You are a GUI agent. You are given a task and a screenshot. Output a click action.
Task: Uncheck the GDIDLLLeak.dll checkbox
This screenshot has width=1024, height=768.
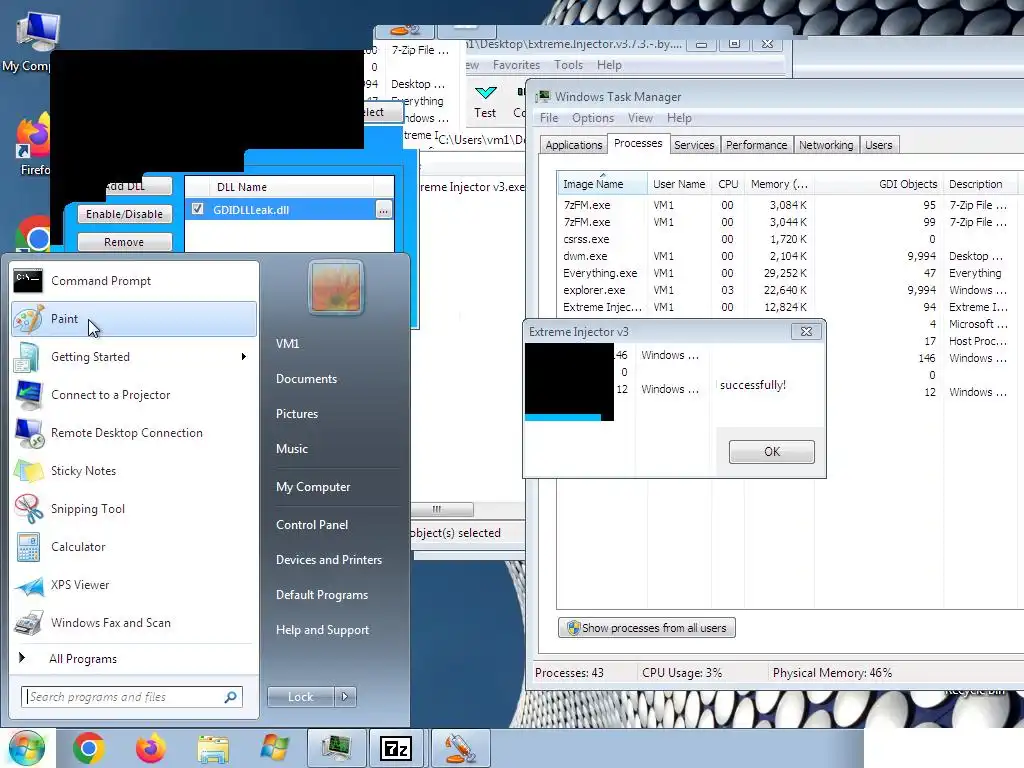[x=197, y=209]
